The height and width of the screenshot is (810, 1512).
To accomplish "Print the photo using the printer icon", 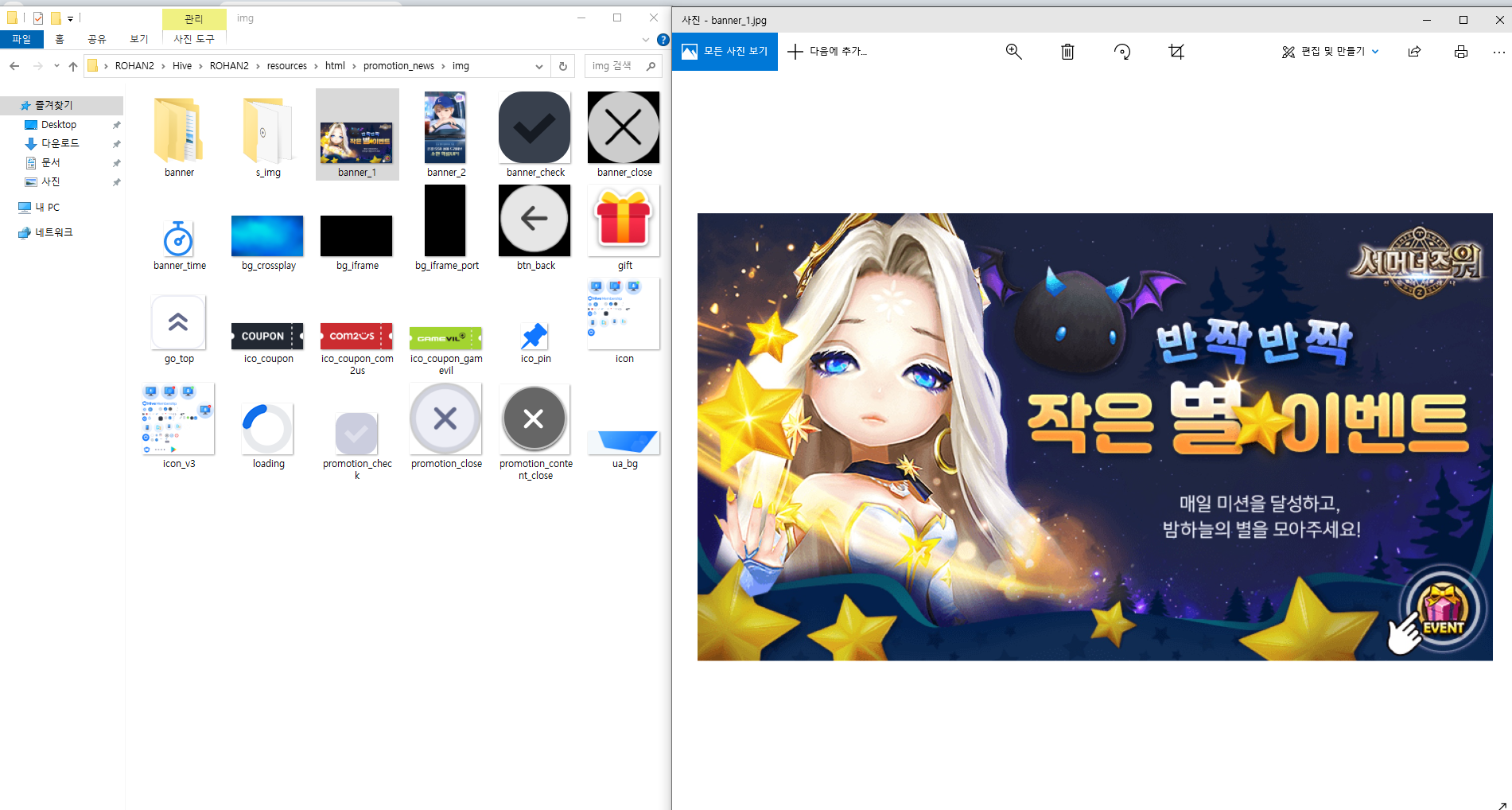I will pyautogui.click(x=1461, y=52).
